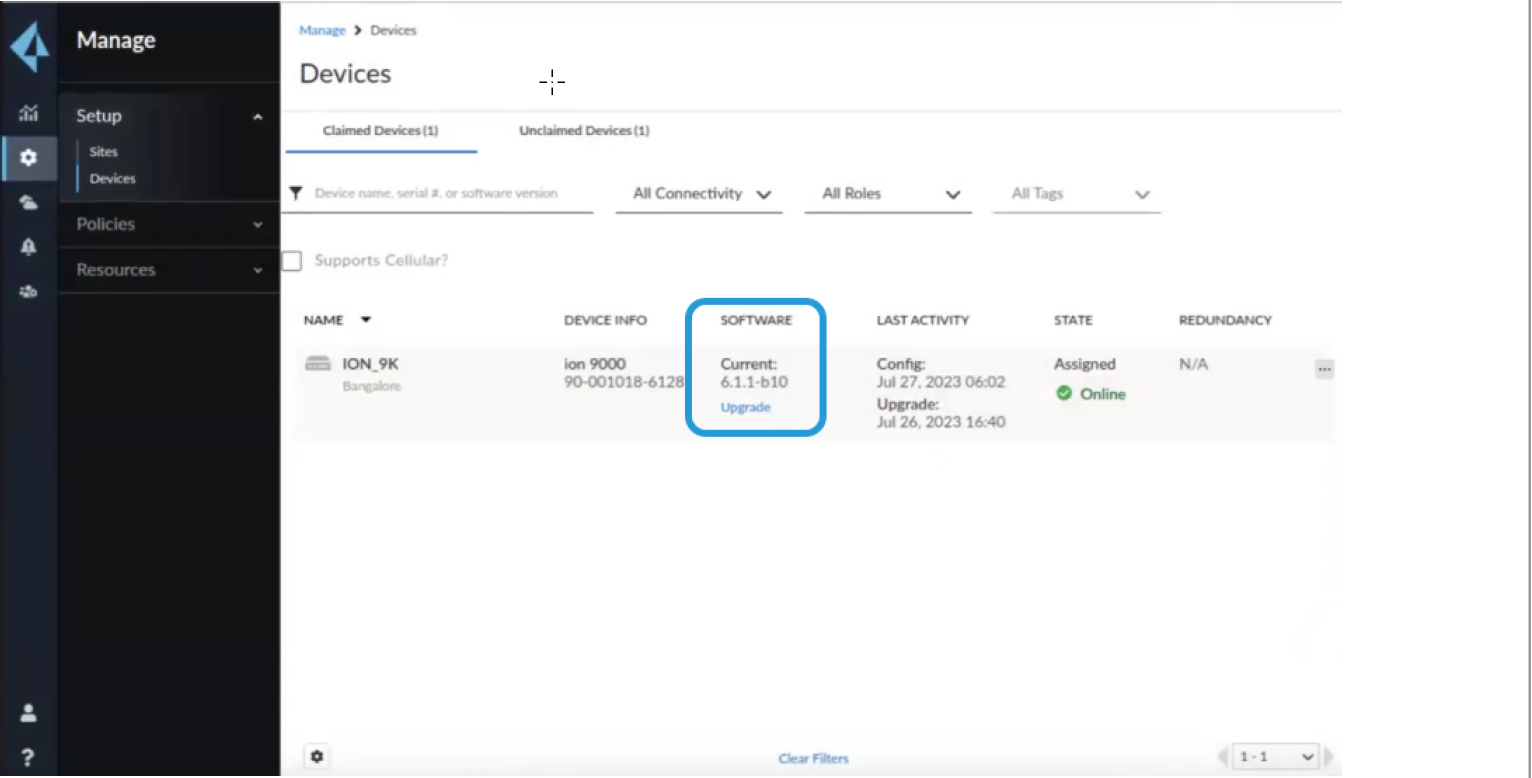This screenshot has width=1532, height=778.
Task: Expand the All Tags dropdown
Action: point(1078,194)
